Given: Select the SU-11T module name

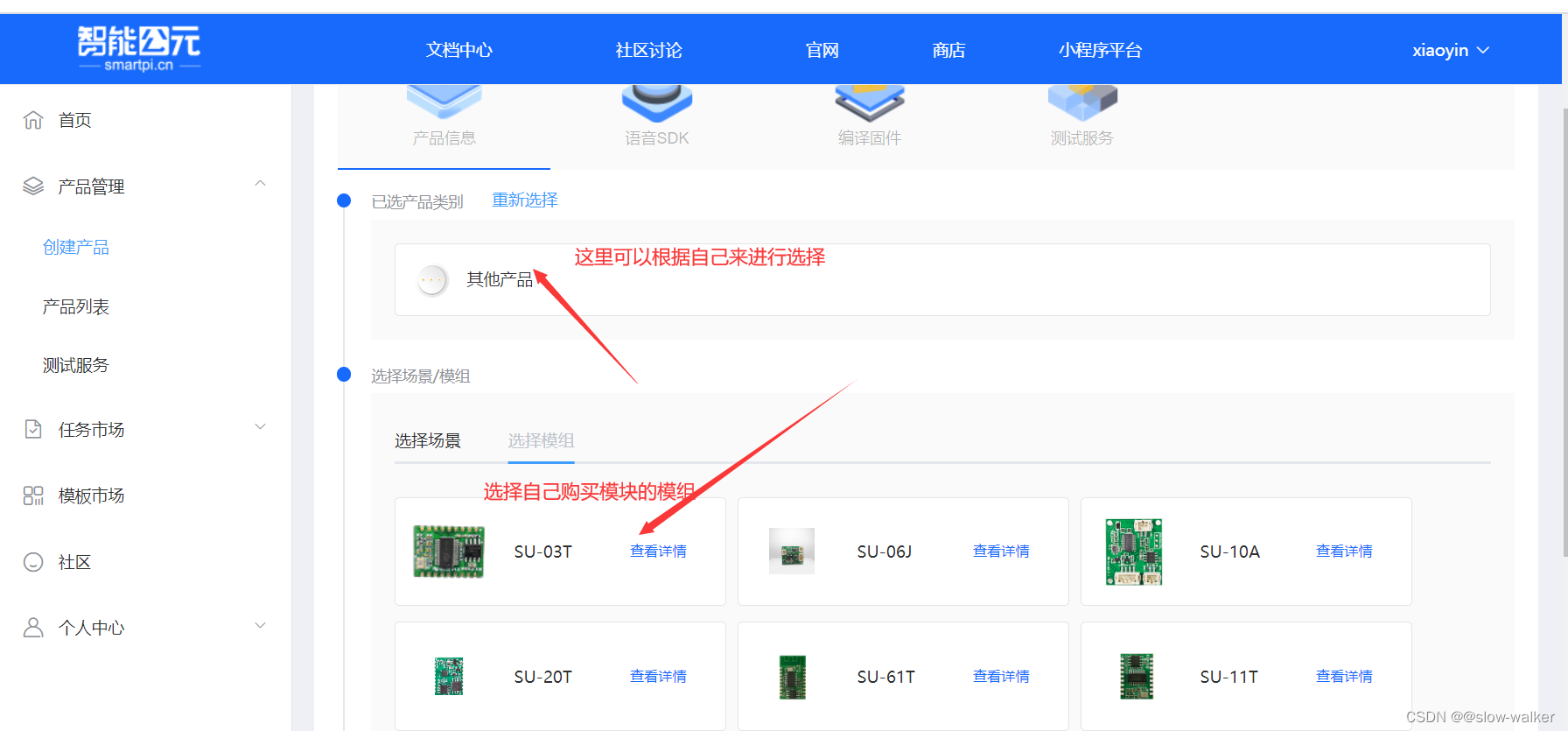Looking at the screenshot, I should coord(1229,677).
